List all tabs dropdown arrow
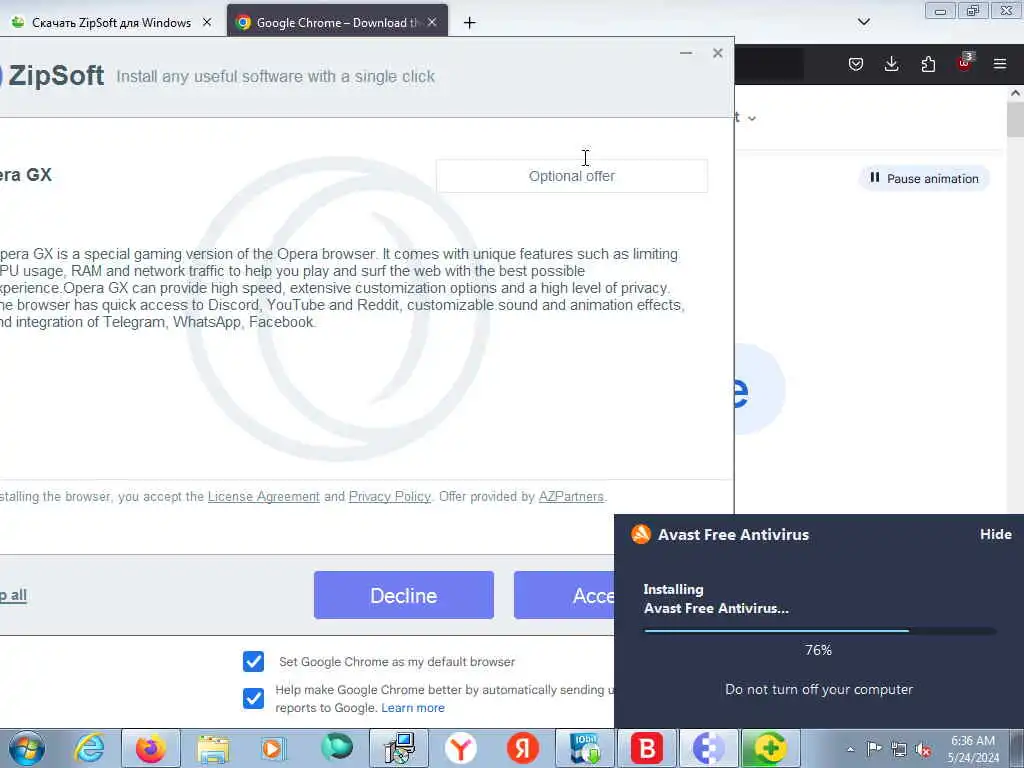Viewport: 1024px width, 768px height. [864, 22]
